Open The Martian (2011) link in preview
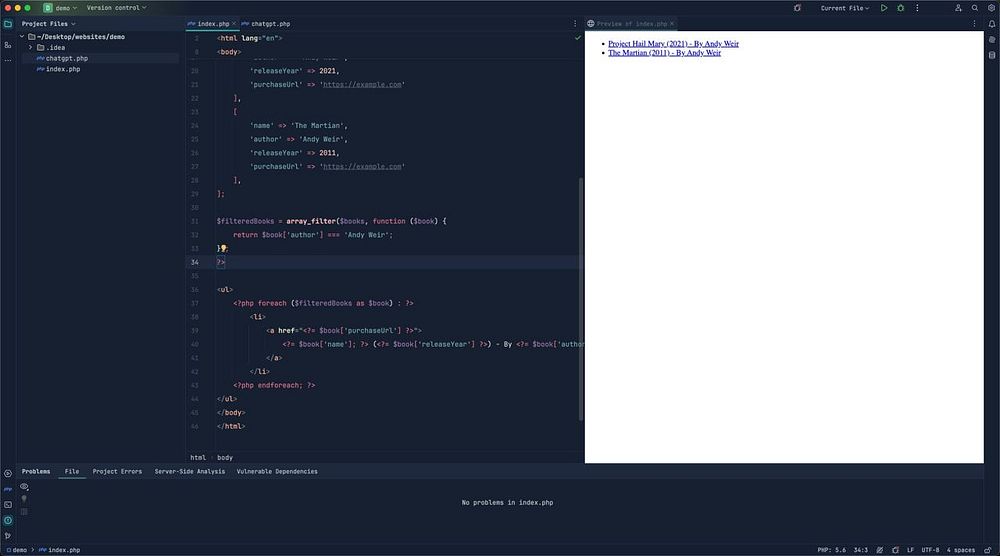Viewport: 1000px width, 556px height. click(x=665, y=52)
